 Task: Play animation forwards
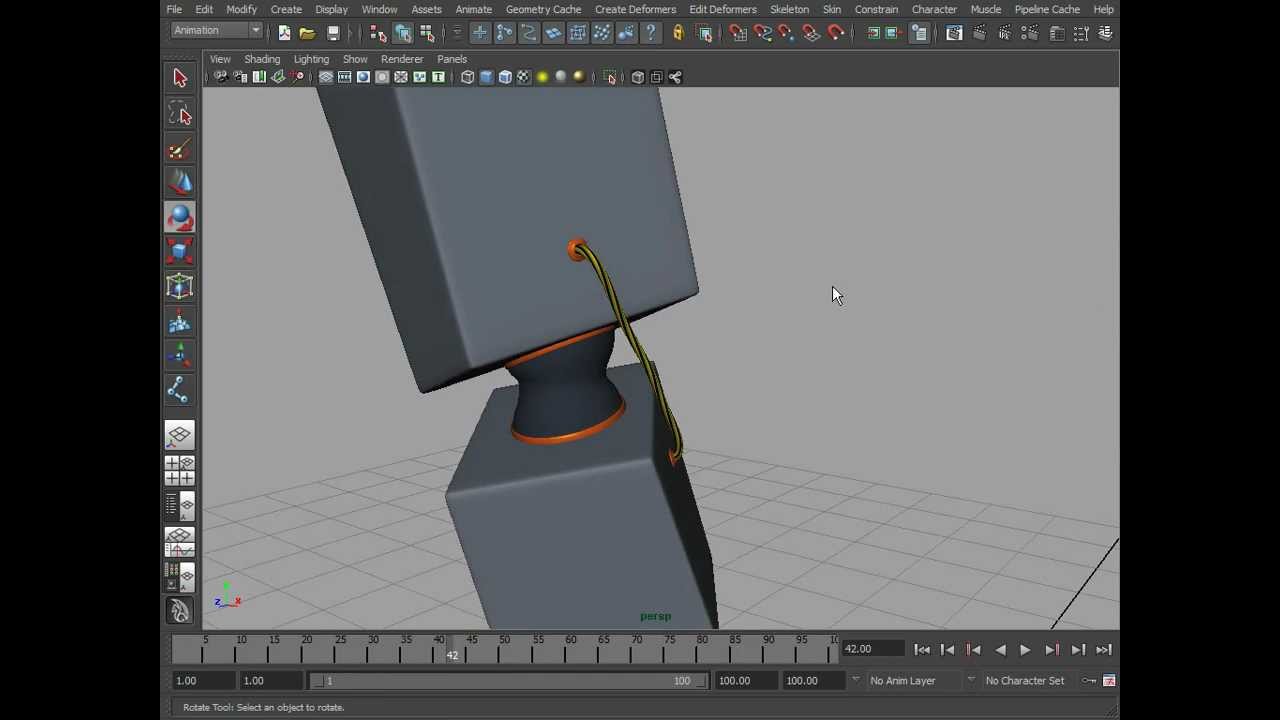click(x=1025, y=650)
